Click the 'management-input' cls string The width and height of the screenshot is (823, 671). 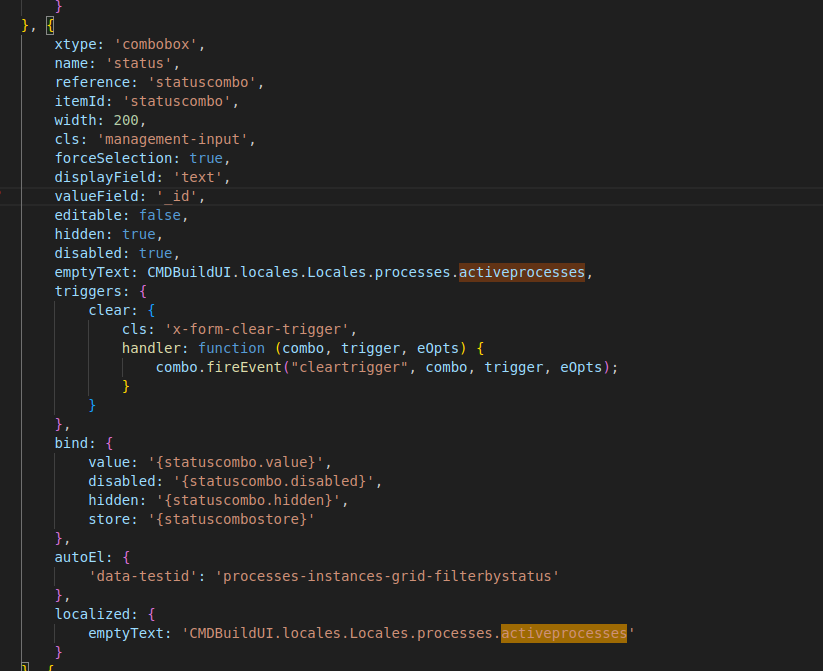(173, 139)
